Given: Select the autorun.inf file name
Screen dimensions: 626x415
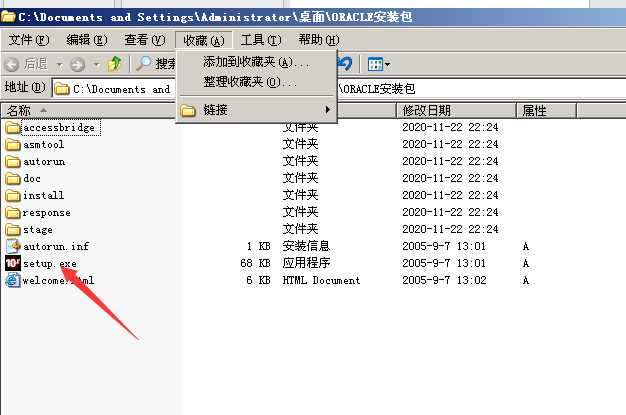Looking at the screenshot, I should point(56,246).
